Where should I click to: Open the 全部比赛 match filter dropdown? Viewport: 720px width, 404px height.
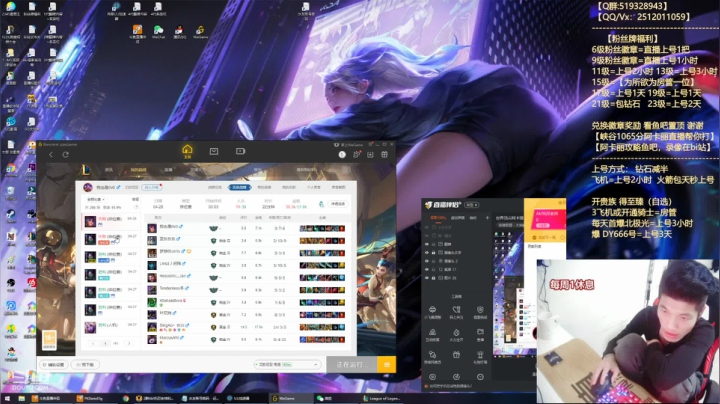pyautogui.click(x=96, y=200)
